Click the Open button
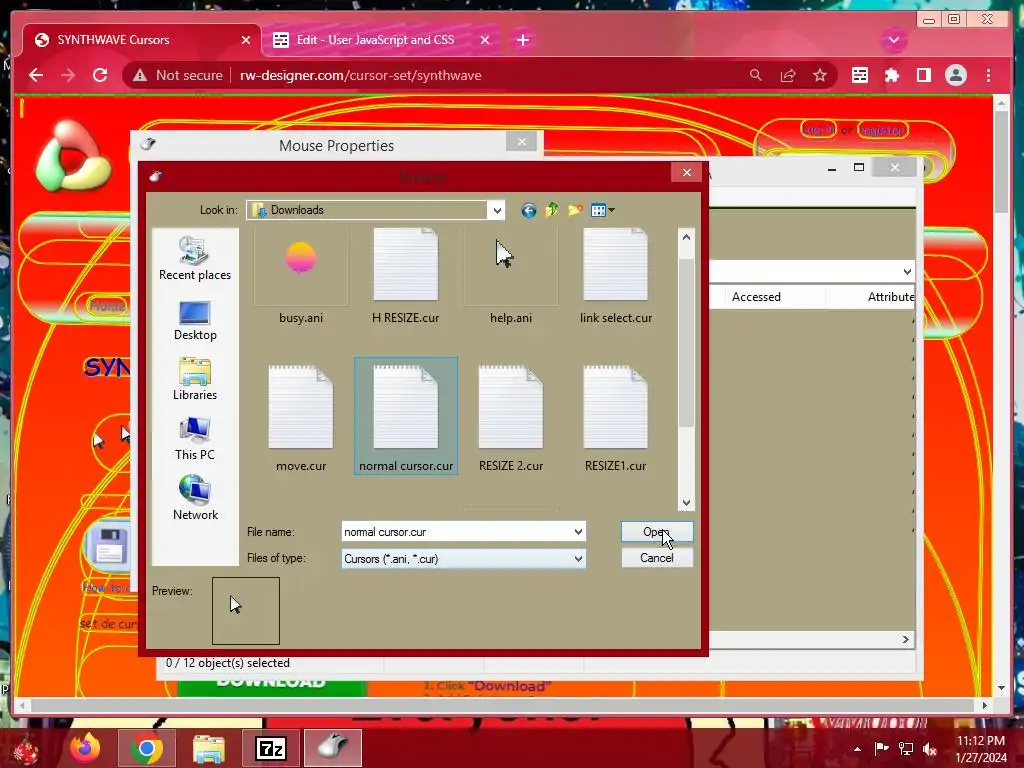Image resolution: width=1024 pixels, height=768 pixels. pyautogui.click(x=656, y=532)
